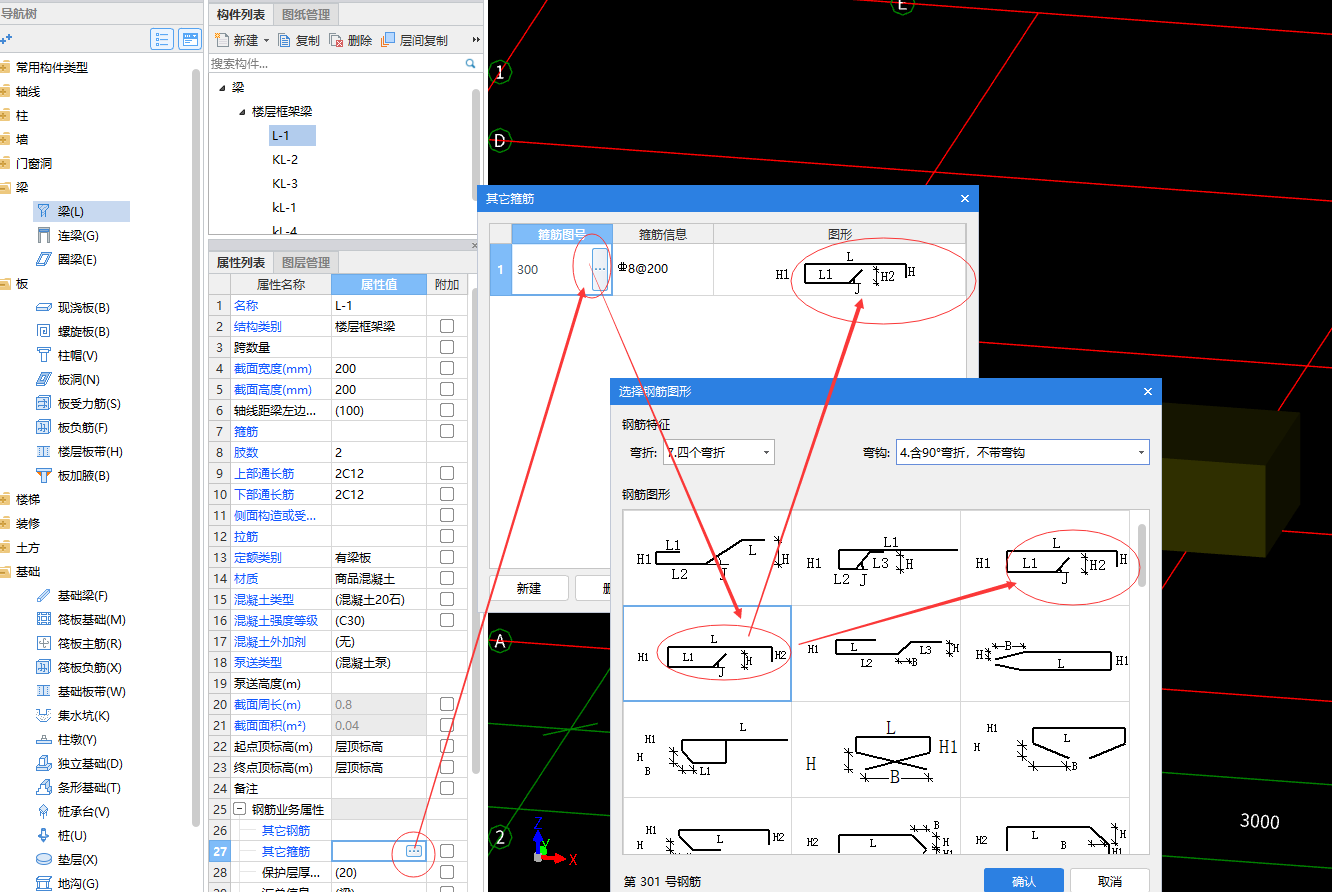Collapse the 基础 category in navigation tree

(5, 572)
